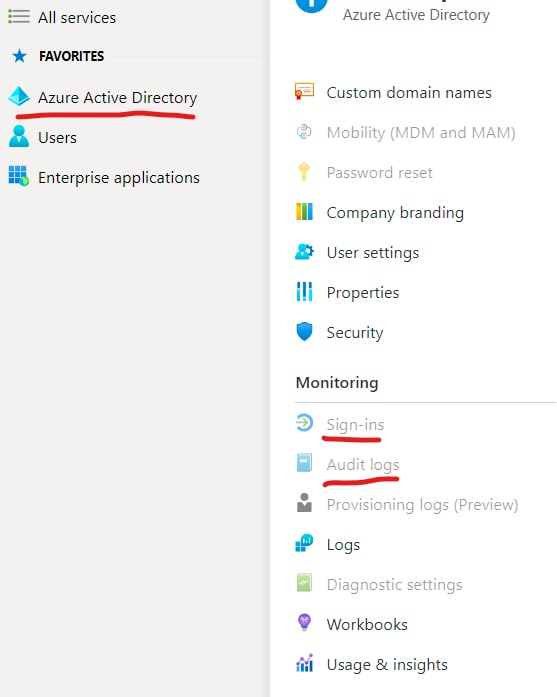This screenshot has height=697, width=557.
Task: Open Sign-ins under Monitoring
Action: pos(355,425)
